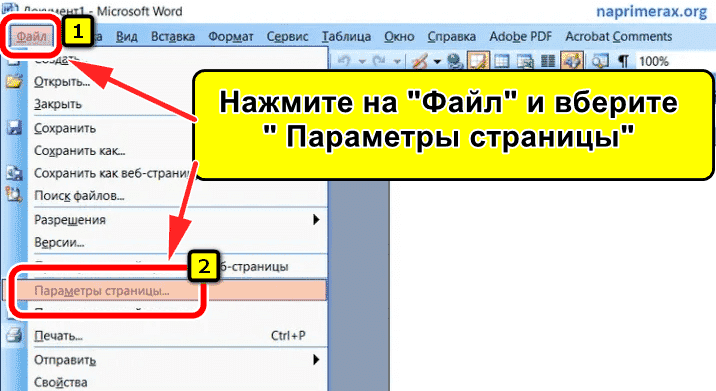This screenshot has height=391, width=716.
Task: Open the Формат menu
Action: (x=231, y=37)
